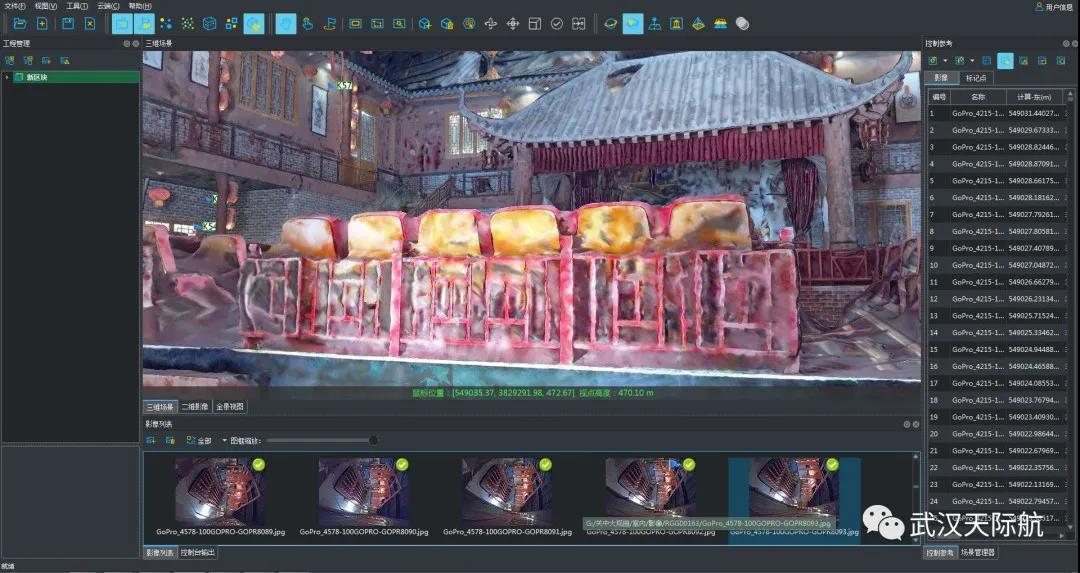Click the save project icon

click(x=68, y=23)
